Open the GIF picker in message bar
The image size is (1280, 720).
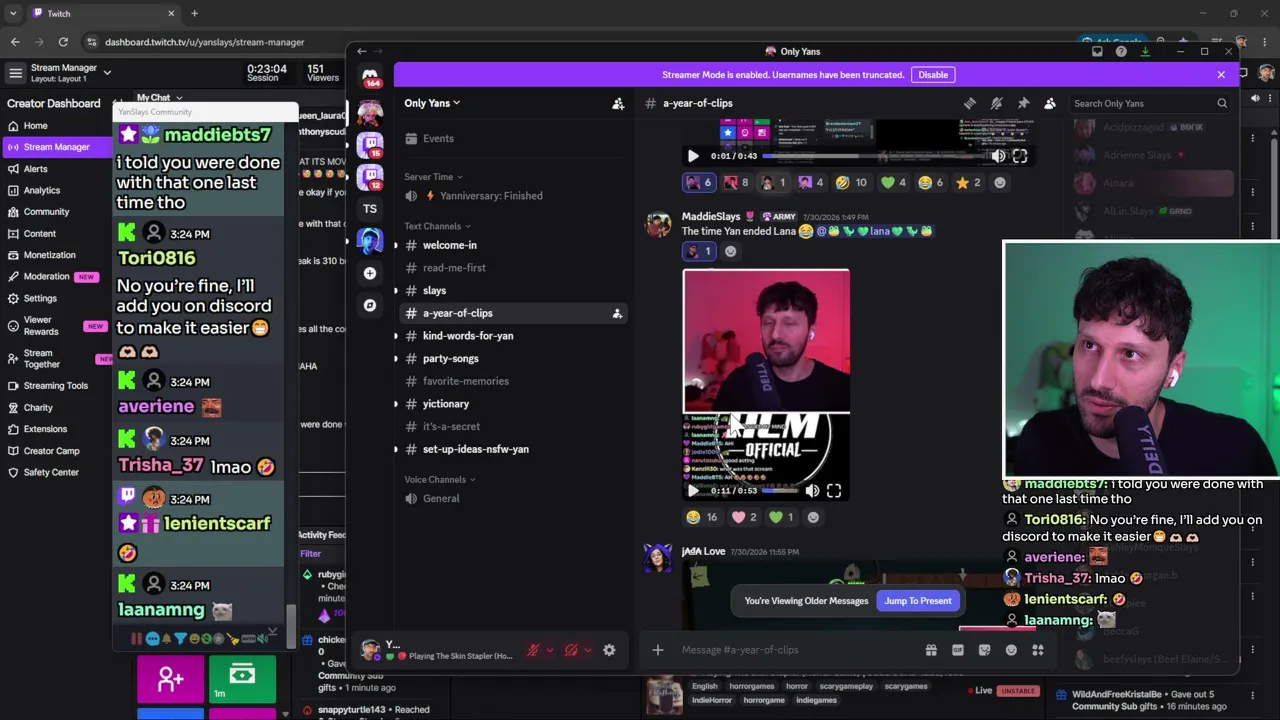click(x=958, y=650)
